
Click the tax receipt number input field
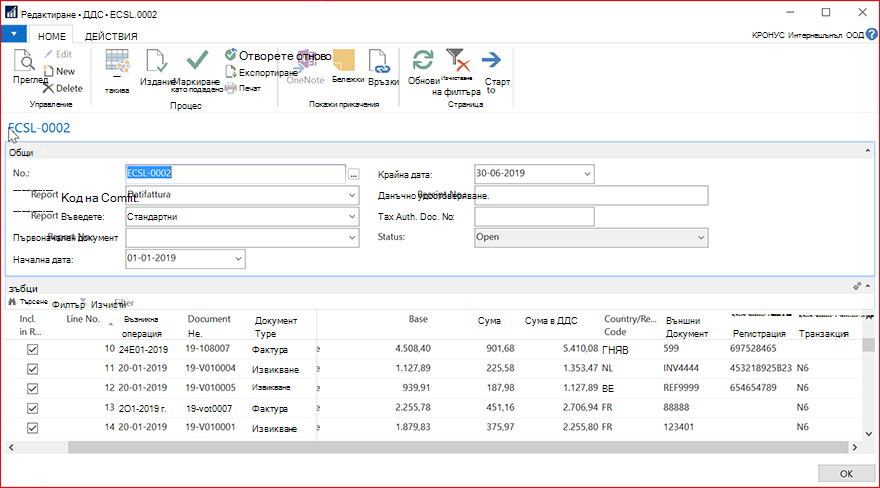pos(591,195)
